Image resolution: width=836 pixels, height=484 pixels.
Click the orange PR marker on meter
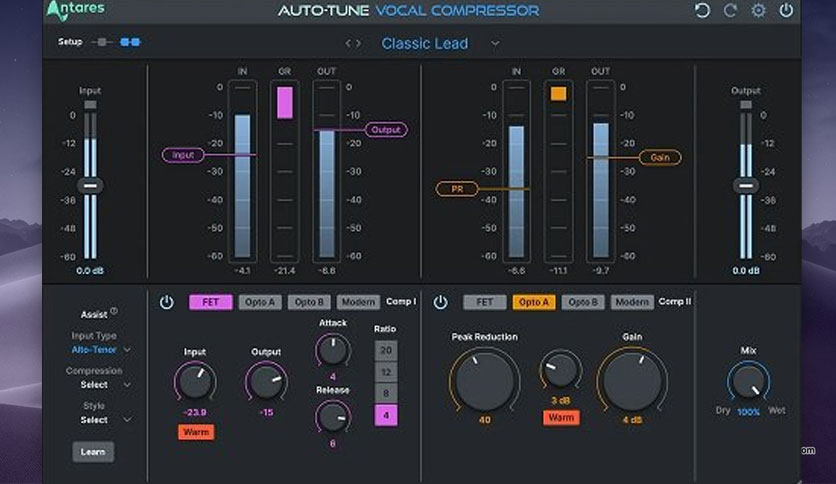pos(457,189)
